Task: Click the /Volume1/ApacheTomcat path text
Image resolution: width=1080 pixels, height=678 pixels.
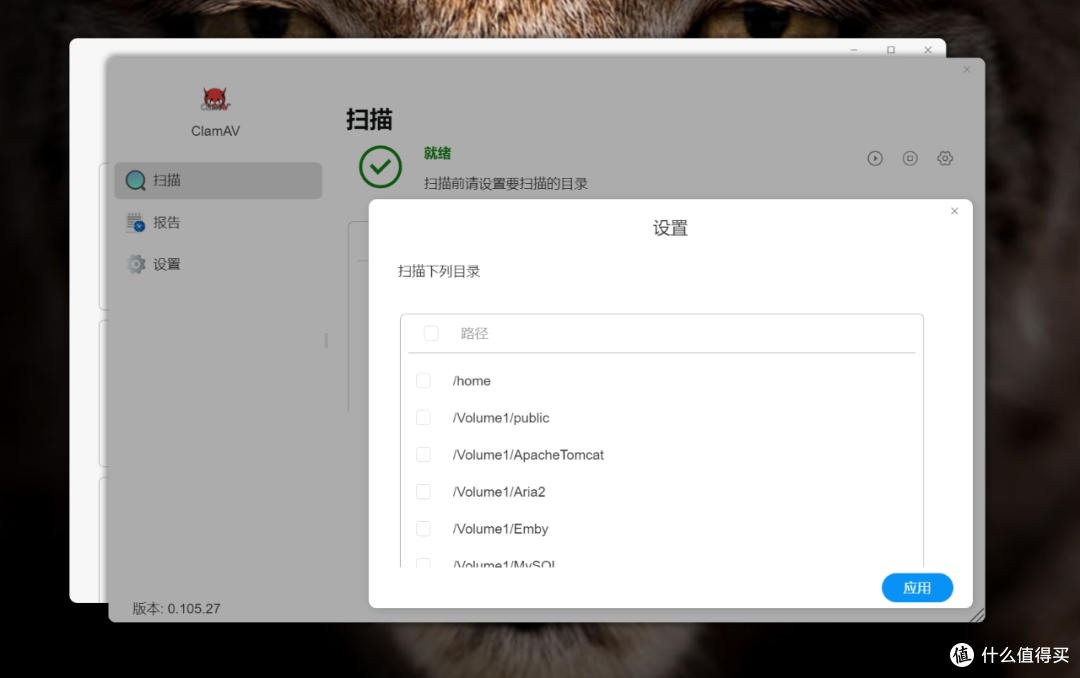Action: tap(528, 455)
